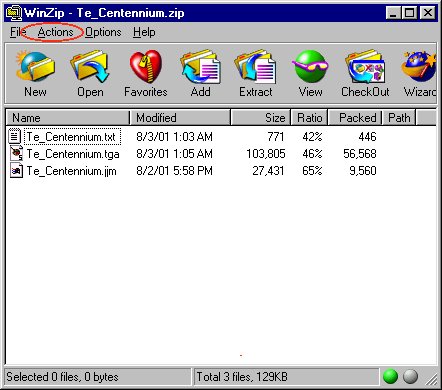Close the WinZip window

point(428,13)
